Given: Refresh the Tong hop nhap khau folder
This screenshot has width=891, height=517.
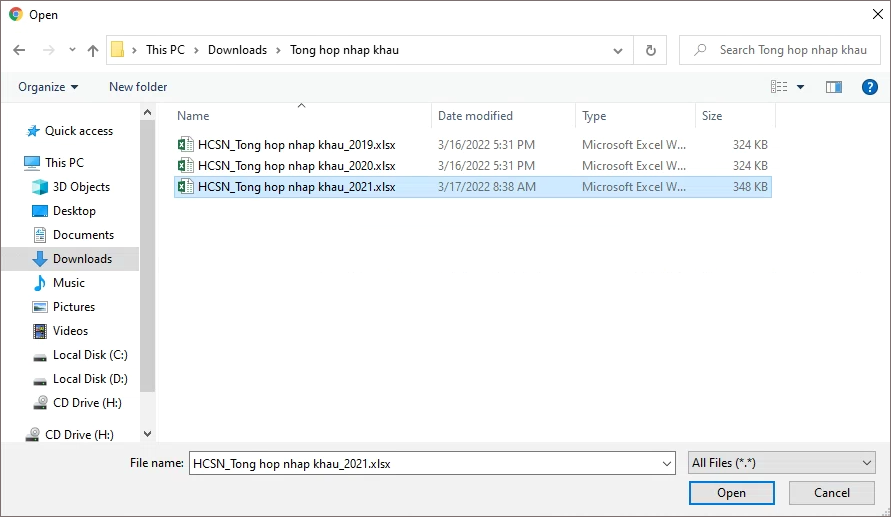Looking at the screenshot, I should click(x=651, y=50).
